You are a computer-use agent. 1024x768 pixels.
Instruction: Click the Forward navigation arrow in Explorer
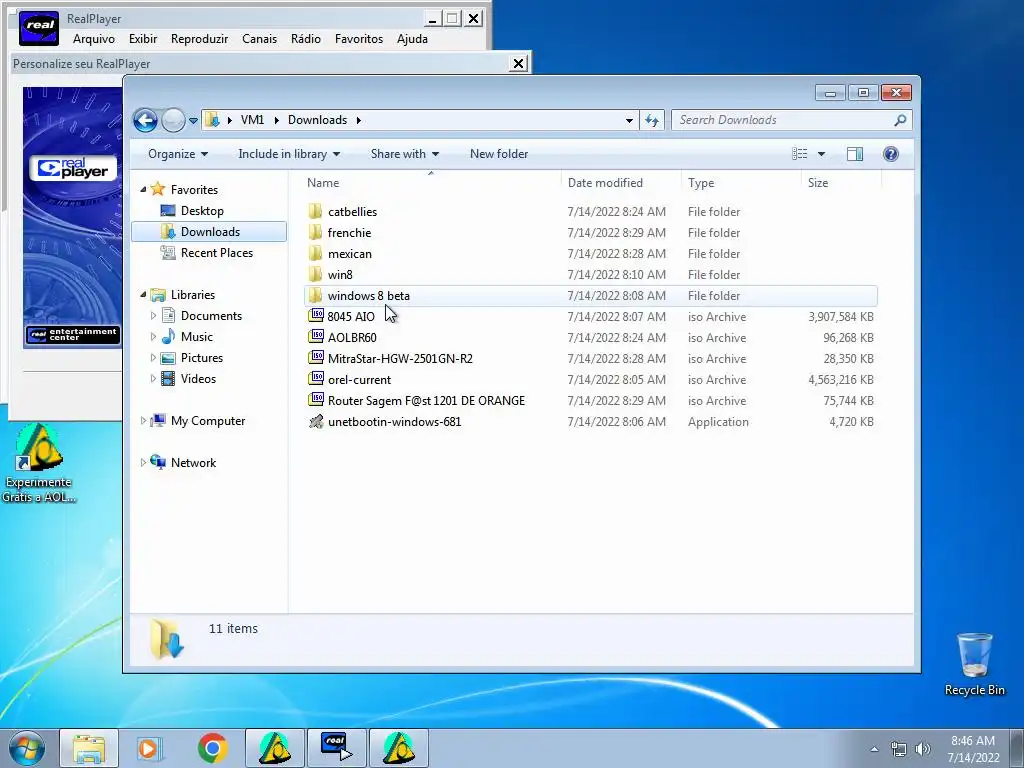click(173, 120)
